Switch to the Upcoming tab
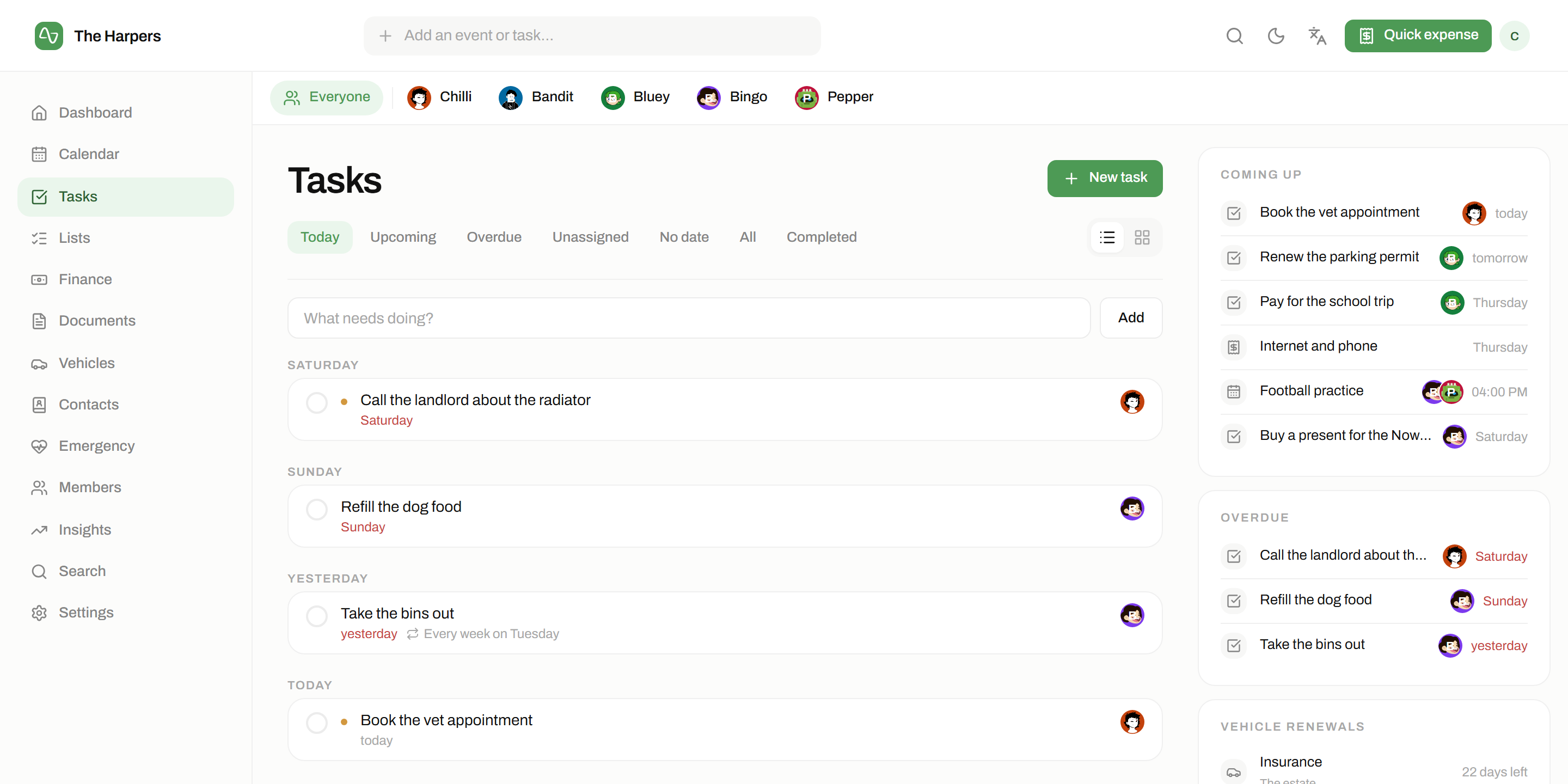Image resolution: width=1568 pixels, height=784 pixels. click(403, 237)
